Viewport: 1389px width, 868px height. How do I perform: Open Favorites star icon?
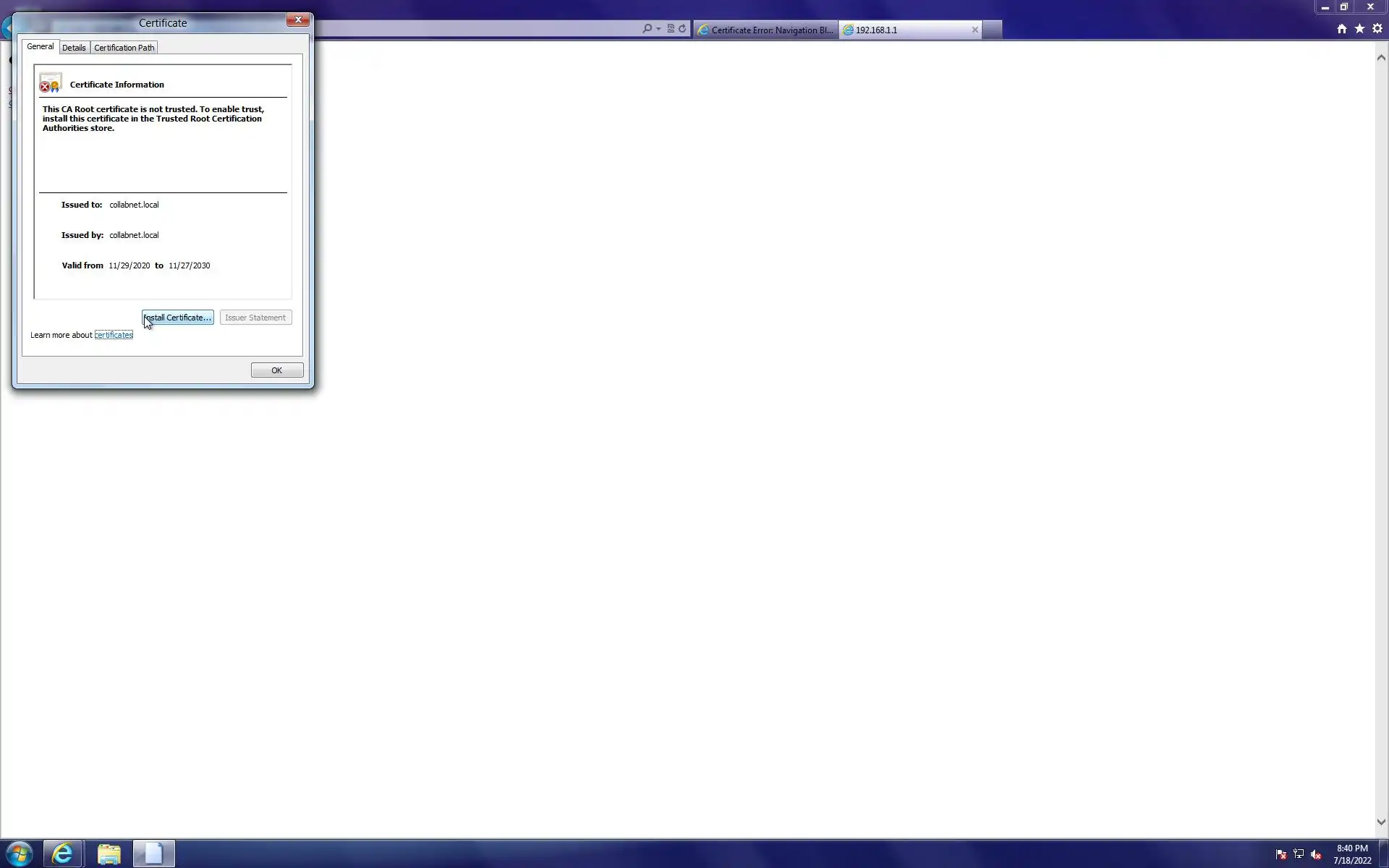1359,29
